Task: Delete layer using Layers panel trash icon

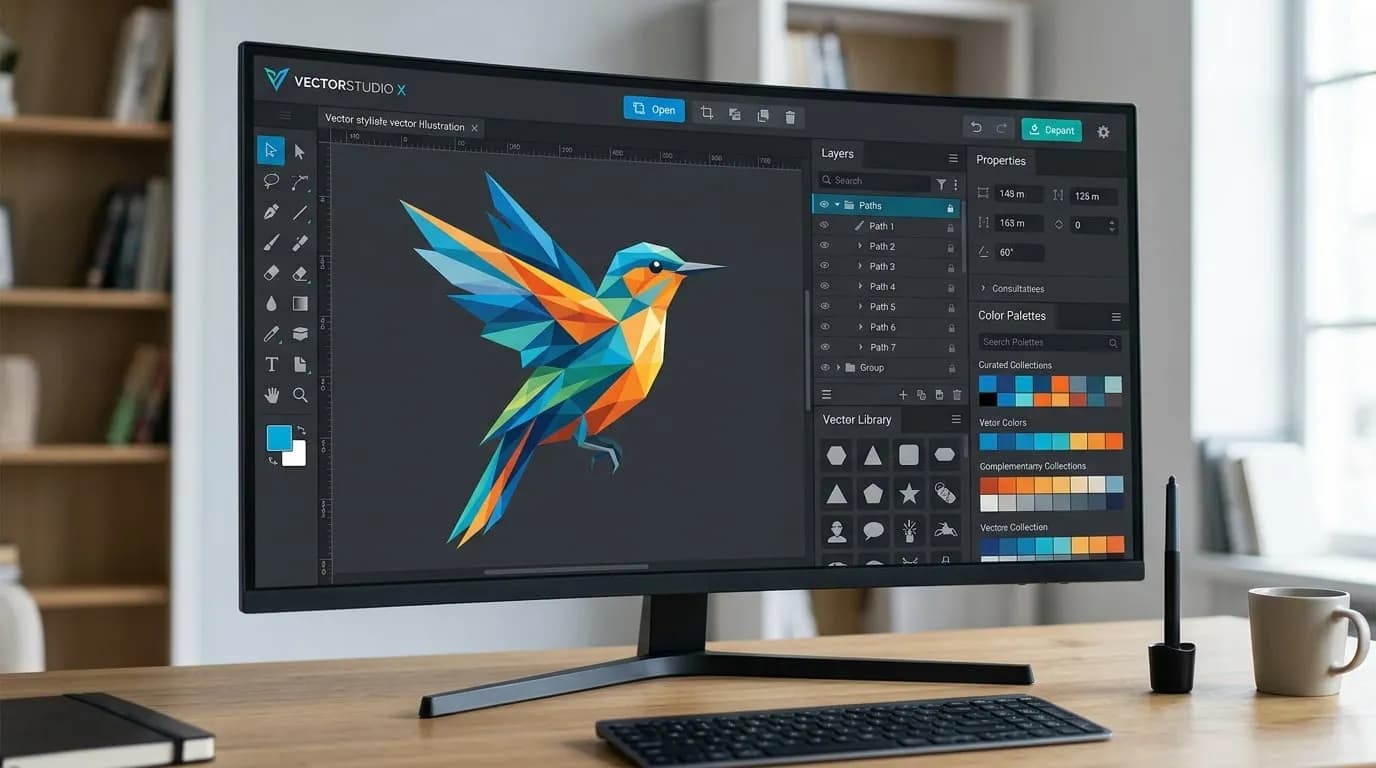Action: click(x=956, y=396)
